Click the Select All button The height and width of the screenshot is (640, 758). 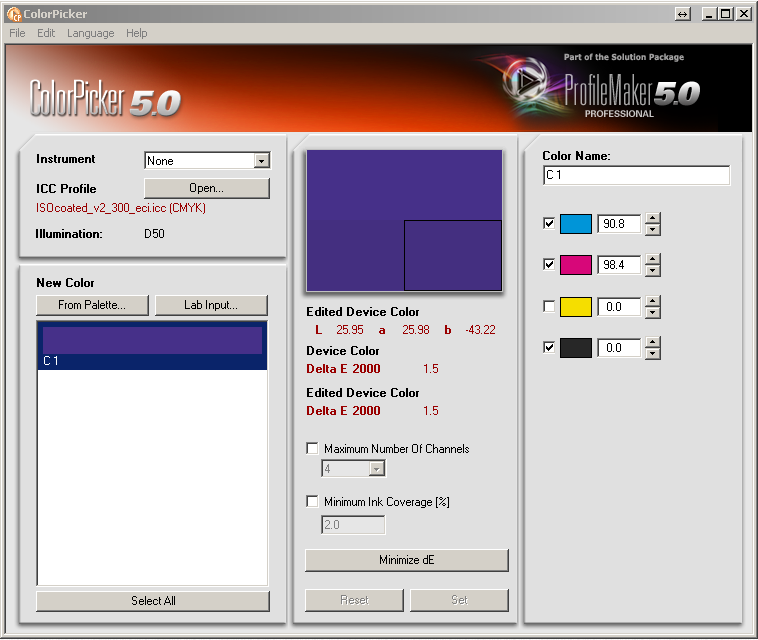pos(153,601)
